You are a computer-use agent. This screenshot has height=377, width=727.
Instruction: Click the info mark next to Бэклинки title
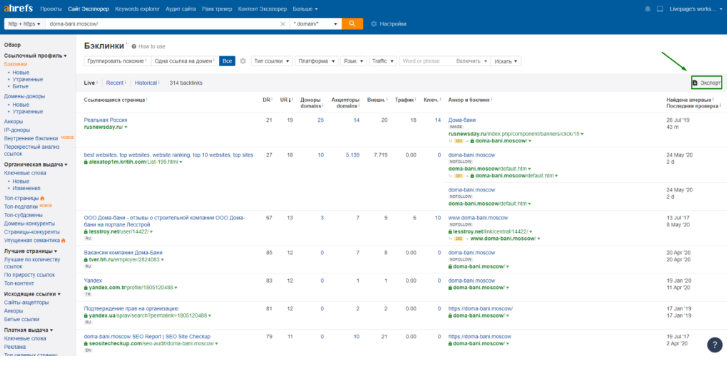(127, 43)
